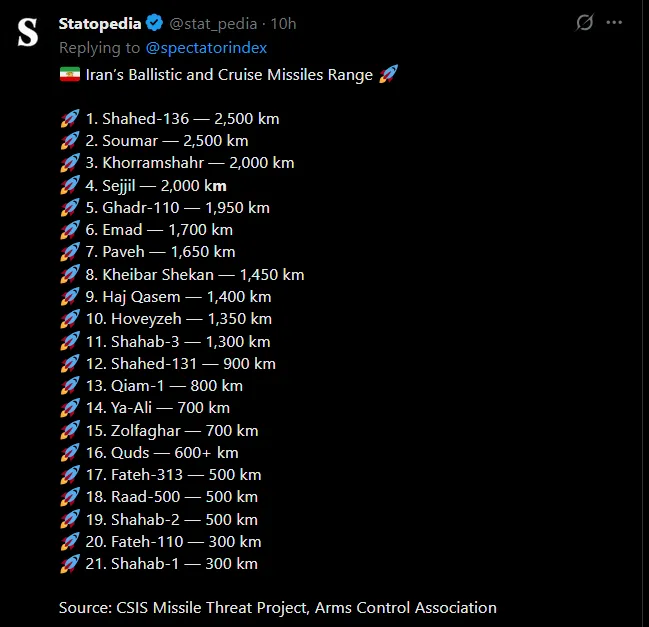This screenshot has height=627, width=649.
Task: Click the Statopedia profile avatar
Action: (x=29, y=32)
